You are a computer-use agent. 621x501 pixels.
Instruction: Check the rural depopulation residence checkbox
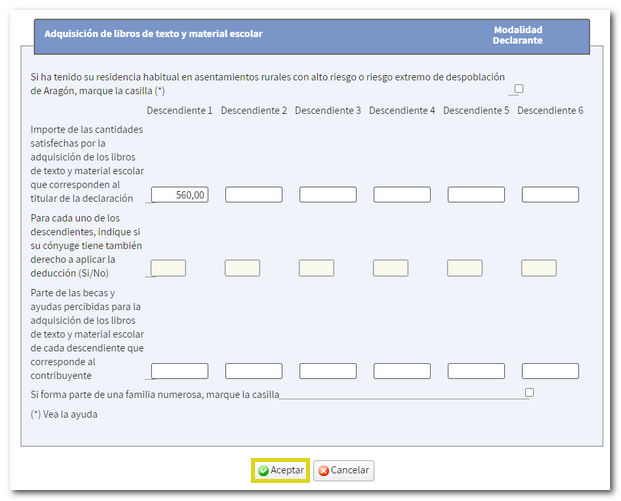tap(518, 89)
